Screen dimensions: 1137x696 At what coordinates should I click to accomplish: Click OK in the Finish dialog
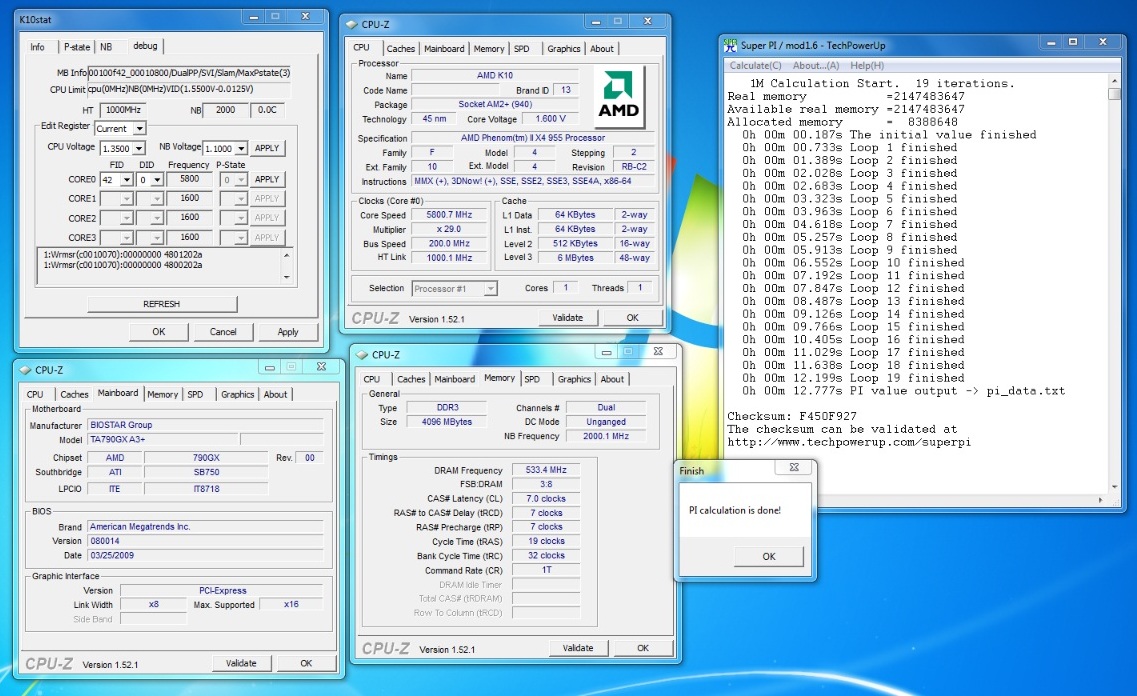coord(769,557)
